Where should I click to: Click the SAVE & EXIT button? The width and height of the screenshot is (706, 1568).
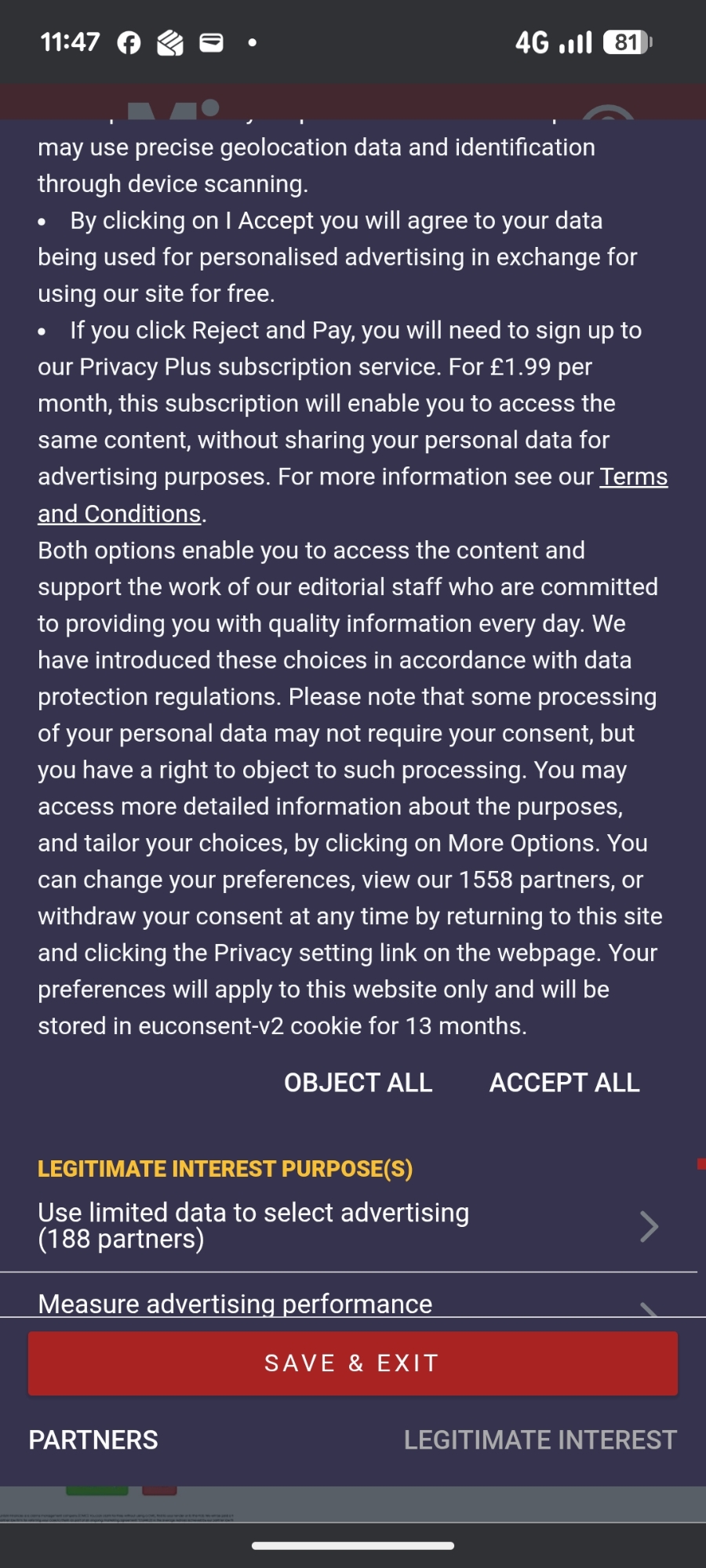pos(353,1363)
